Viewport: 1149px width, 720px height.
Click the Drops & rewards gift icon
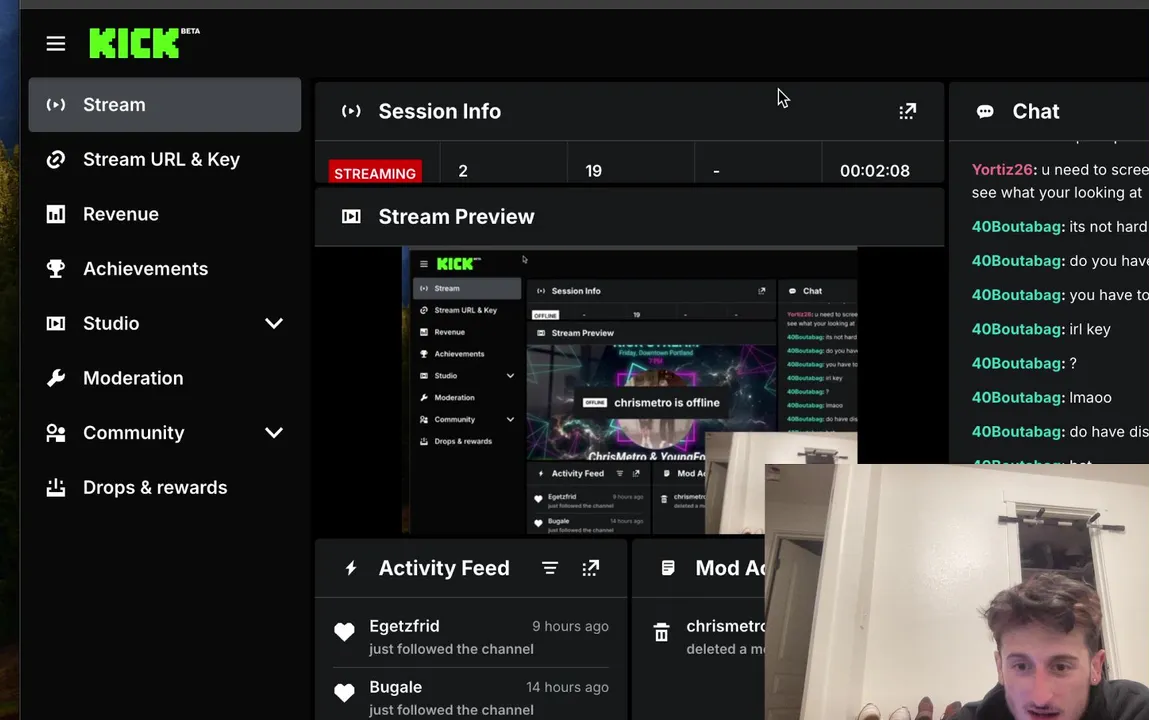coord(56,488)
